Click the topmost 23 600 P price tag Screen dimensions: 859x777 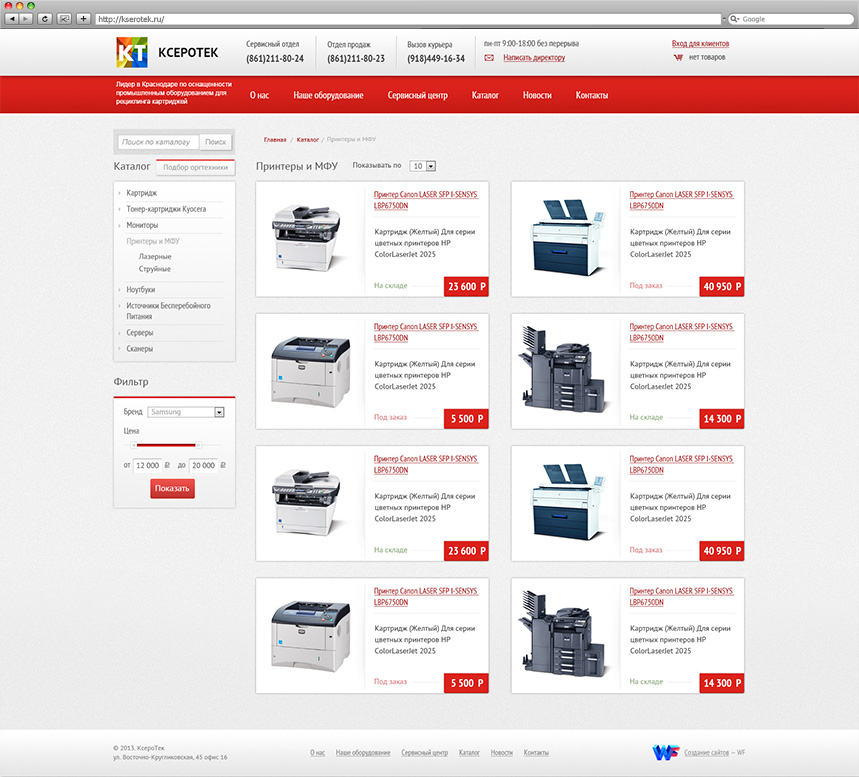click(466, 287)
